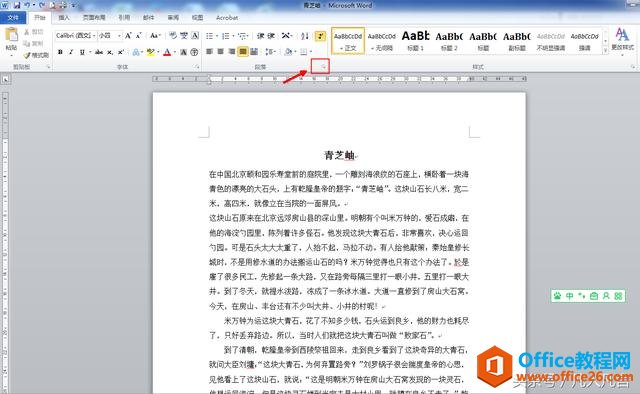The width and height of the screenshot is (640, 394).
Task: Grow the font size
Action: coord(128,36)
